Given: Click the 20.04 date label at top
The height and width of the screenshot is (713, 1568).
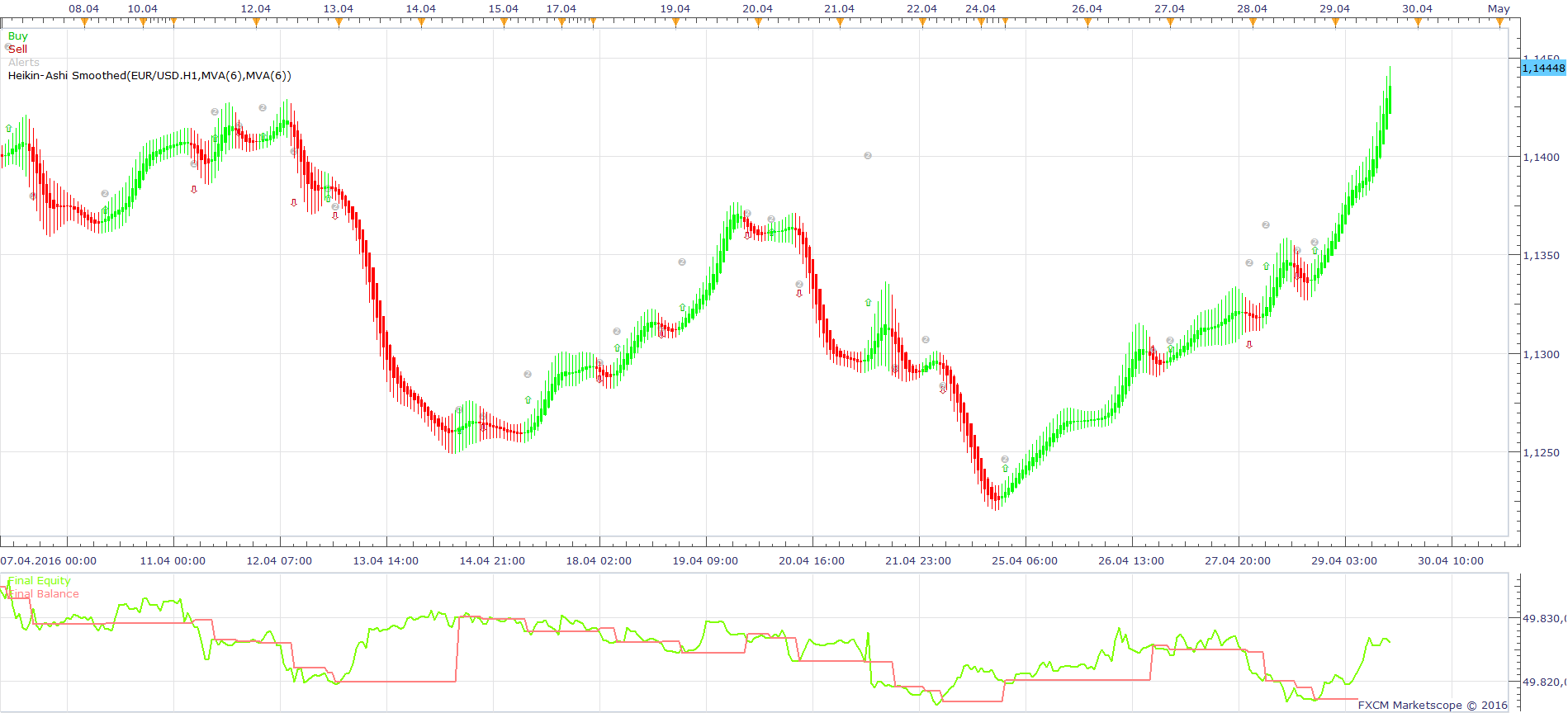Looking at the screenshot, I should 758,9.
